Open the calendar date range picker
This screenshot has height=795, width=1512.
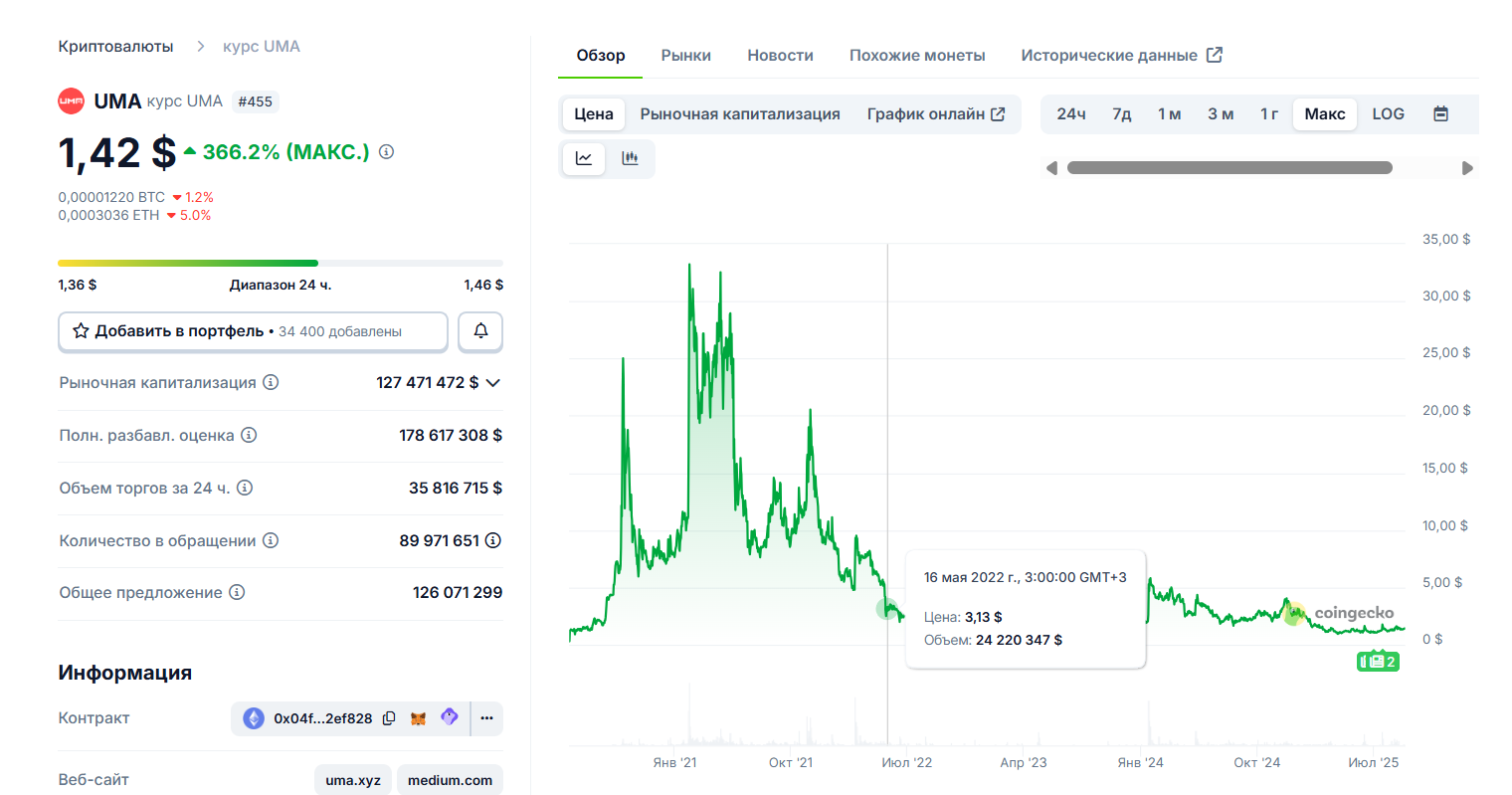[1439, 114]
